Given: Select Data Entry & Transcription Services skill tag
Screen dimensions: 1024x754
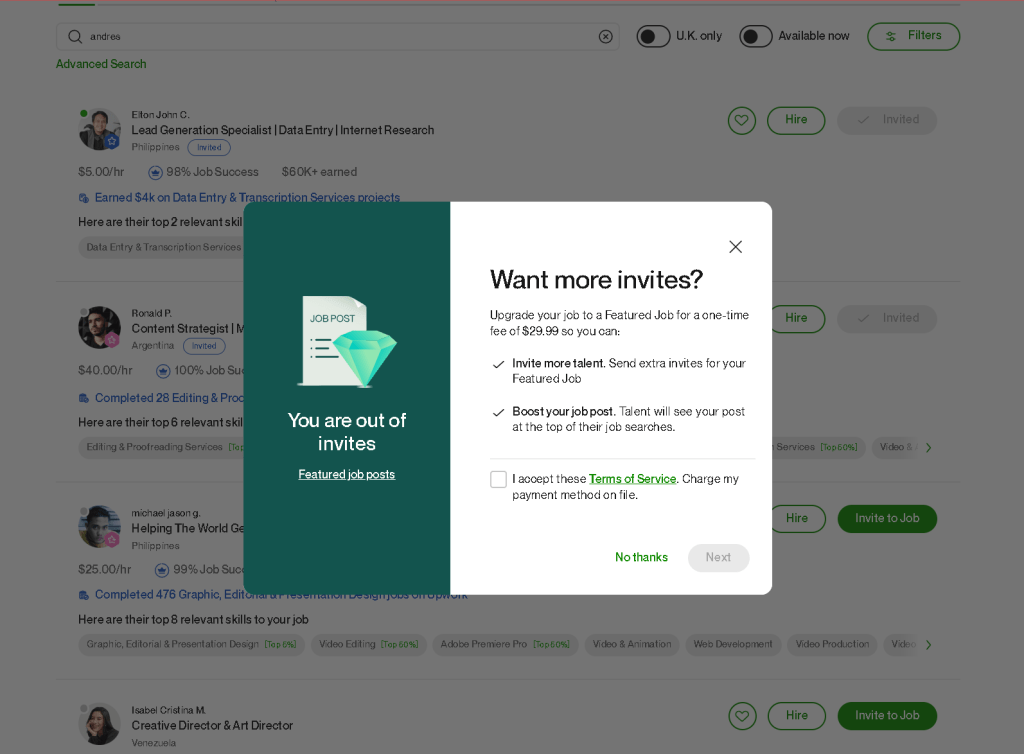Looking at the screenshot, I should [x=162, y=247].
